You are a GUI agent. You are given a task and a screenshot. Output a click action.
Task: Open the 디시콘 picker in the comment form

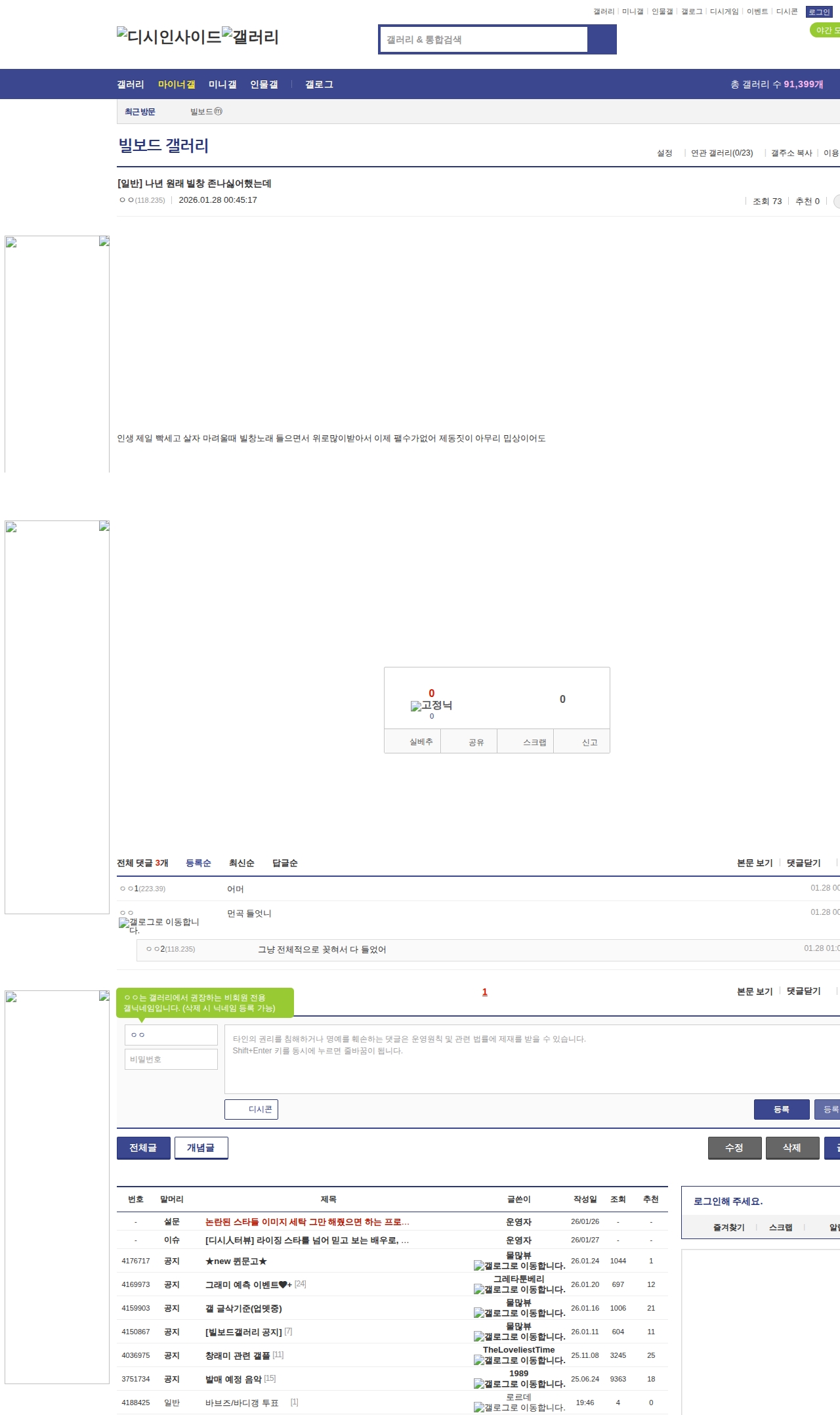click(x=251, y=1109)
